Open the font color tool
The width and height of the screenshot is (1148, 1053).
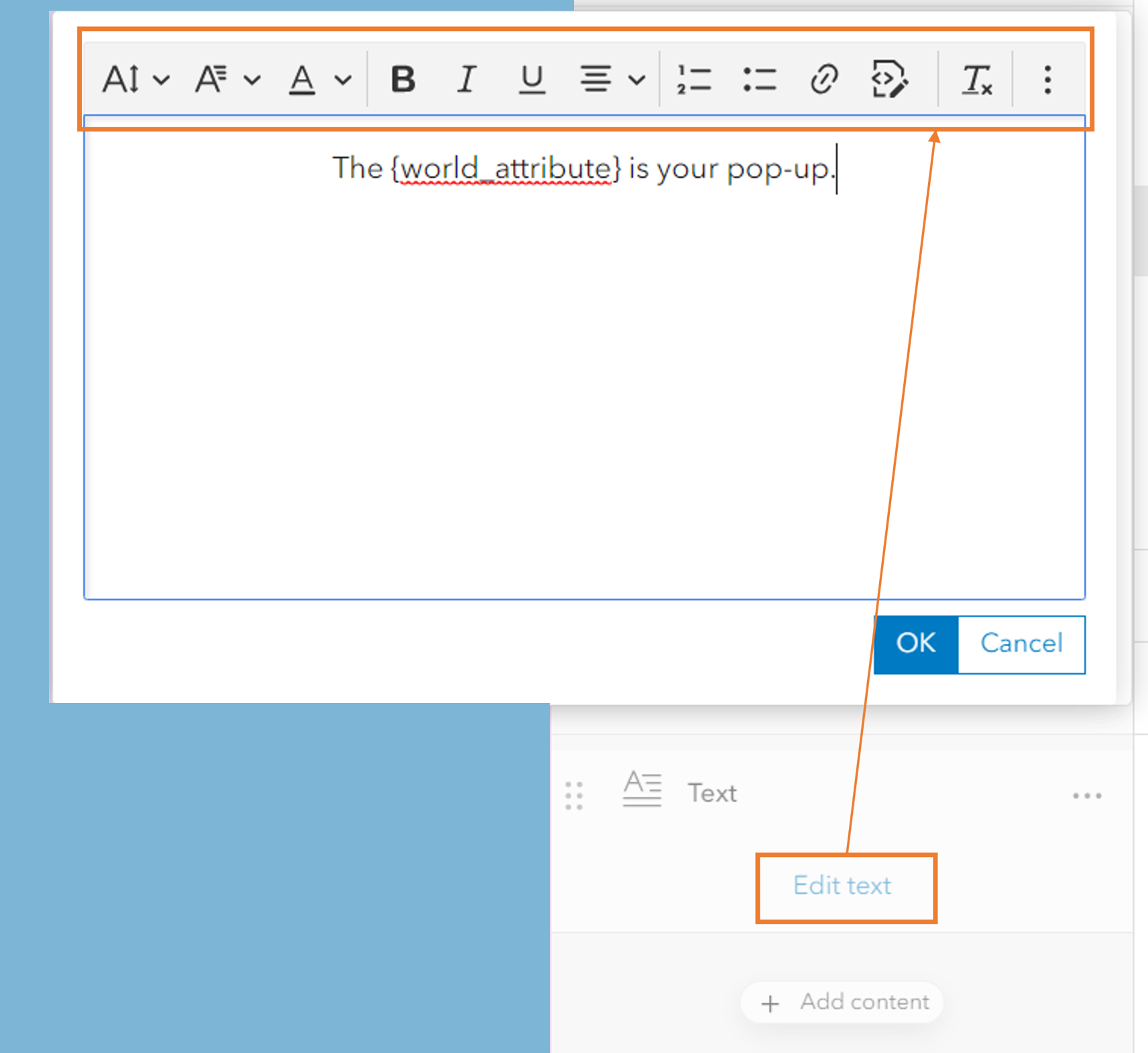click(302, 80)
